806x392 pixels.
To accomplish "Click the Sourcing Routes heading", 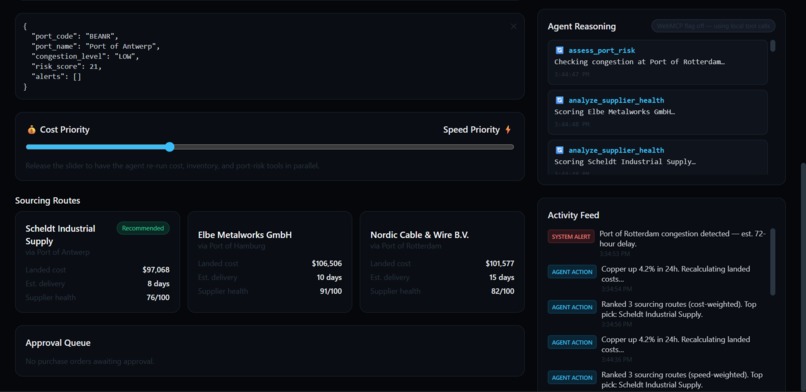I will click(x=48, y=200).
